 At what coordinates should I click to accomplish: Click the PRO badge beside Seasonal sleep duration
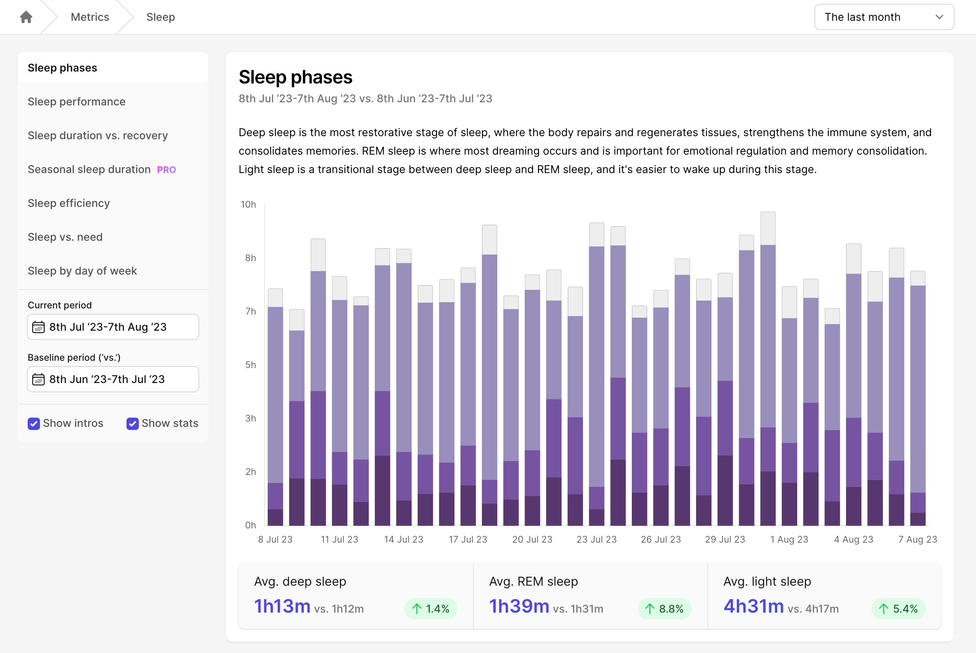click(166, 170)
